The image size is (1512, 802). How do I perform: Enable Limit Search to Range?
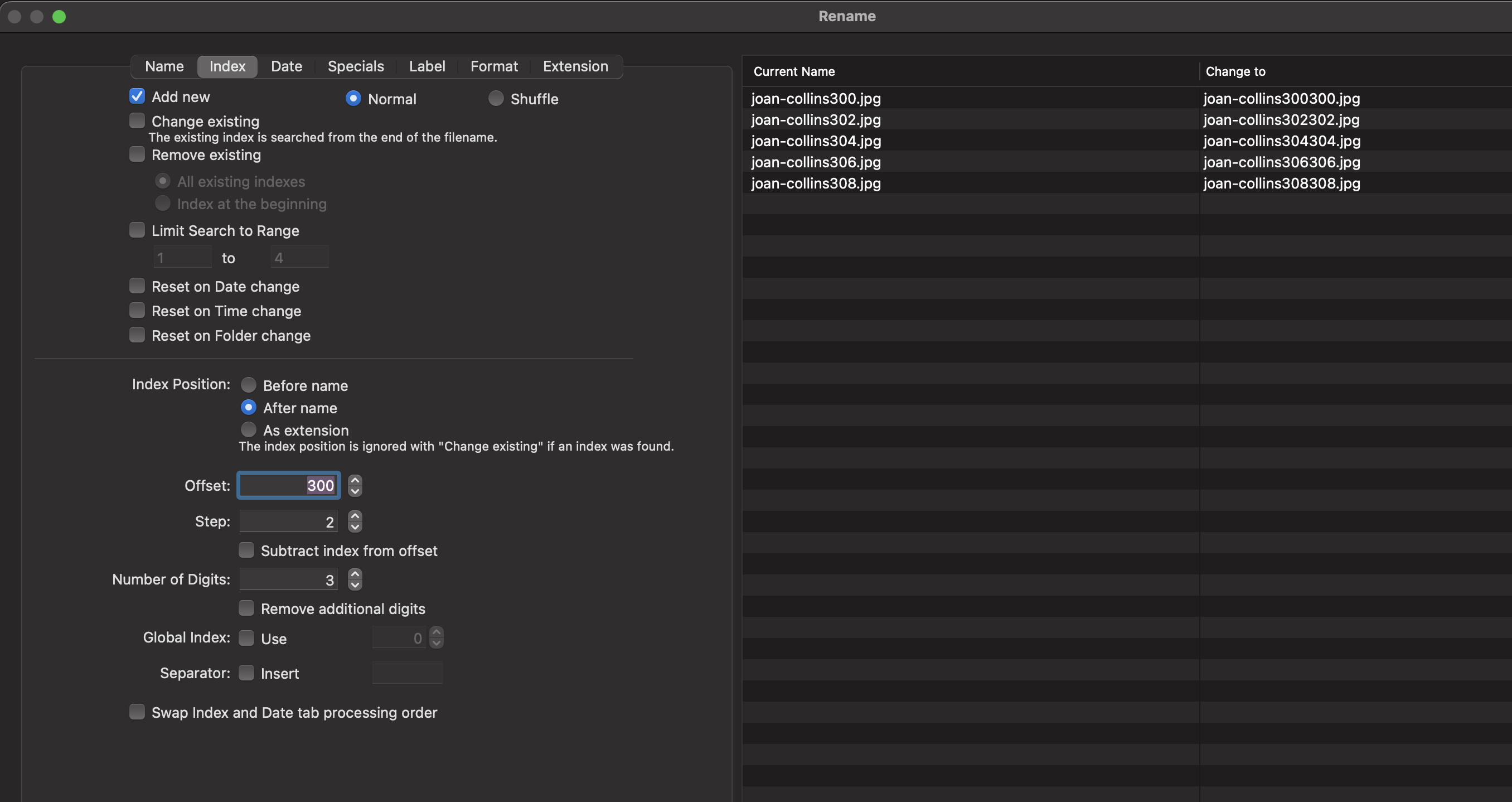tap(137, 230)
